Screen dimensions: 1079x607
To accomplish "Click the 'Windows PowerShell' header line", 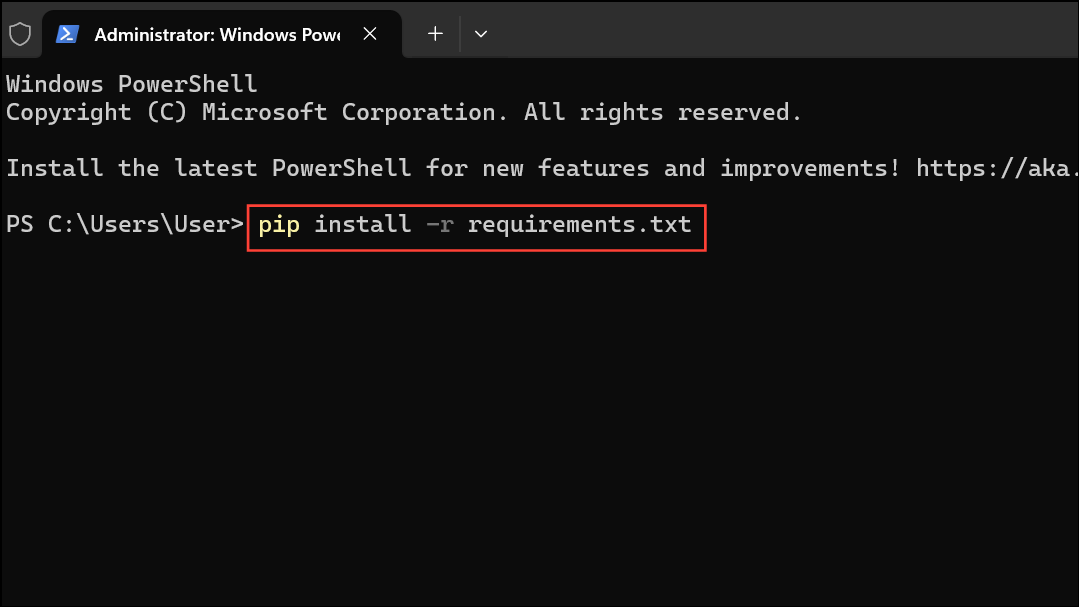I will (131, 84).
